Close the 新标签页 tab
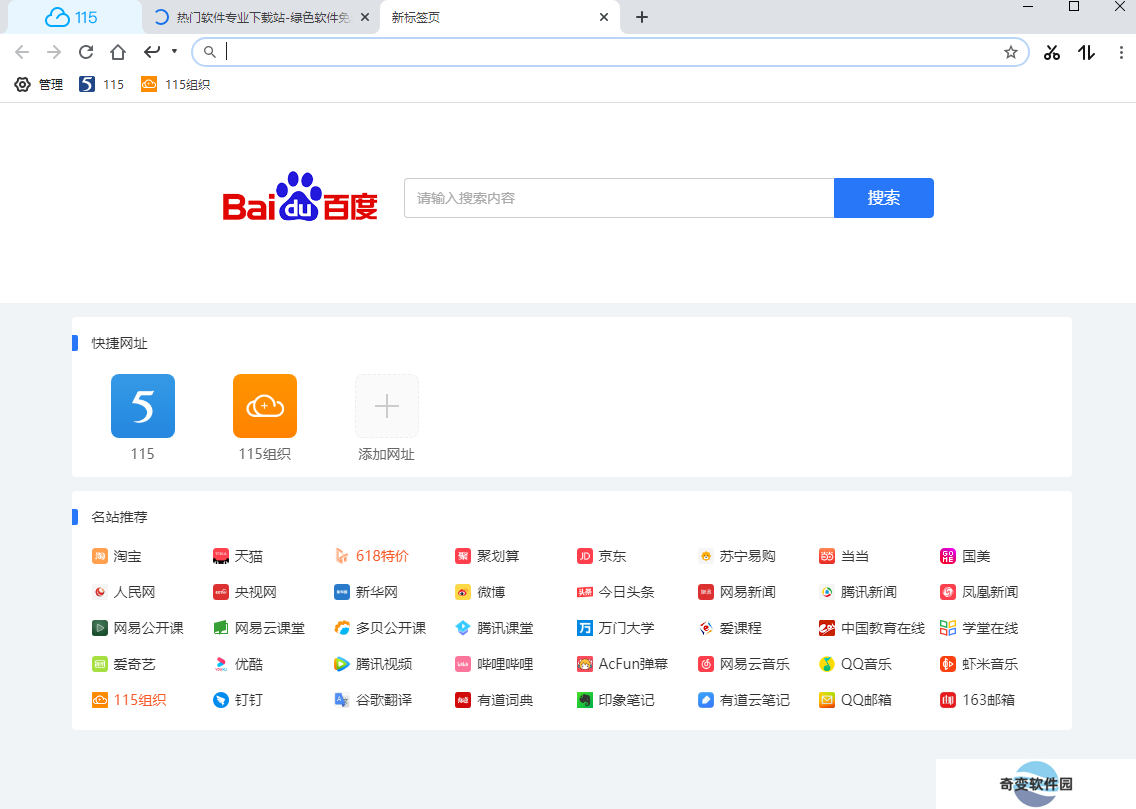1136x809 pixels. (604, 17)
